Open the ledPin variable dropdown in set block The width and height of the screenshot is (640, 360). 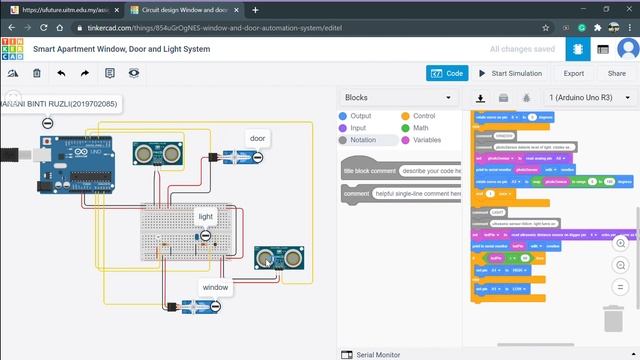point(491,235)
